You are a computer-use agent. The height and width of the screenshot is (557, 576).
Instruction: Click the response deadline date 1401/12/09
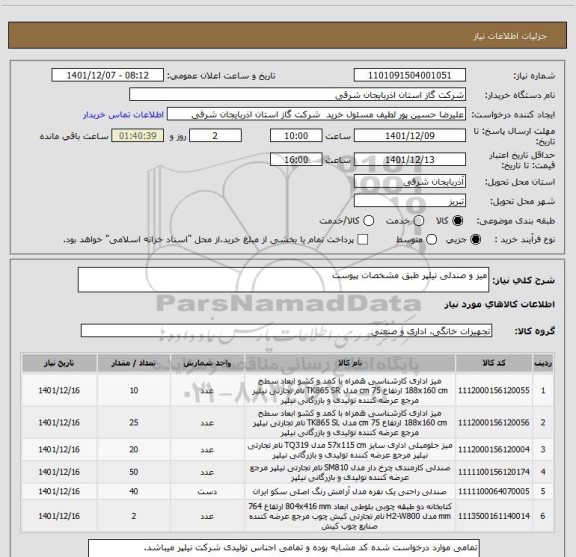tap(410, 136)
